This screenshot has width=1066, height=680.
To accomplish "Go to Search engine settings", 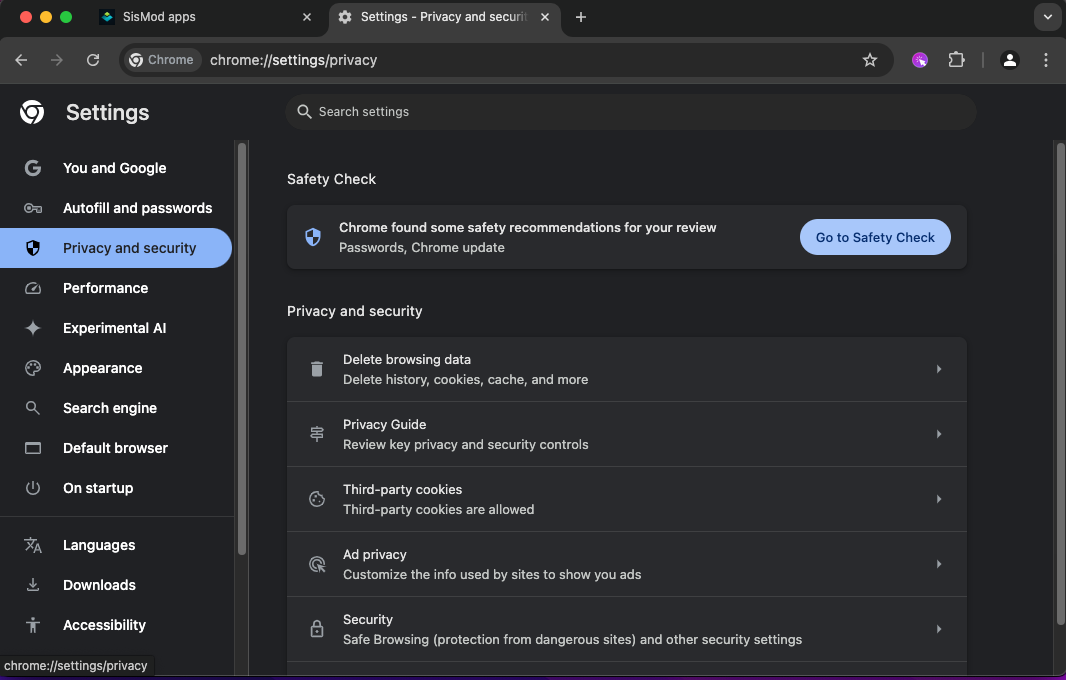I will [x=116, y=408].
